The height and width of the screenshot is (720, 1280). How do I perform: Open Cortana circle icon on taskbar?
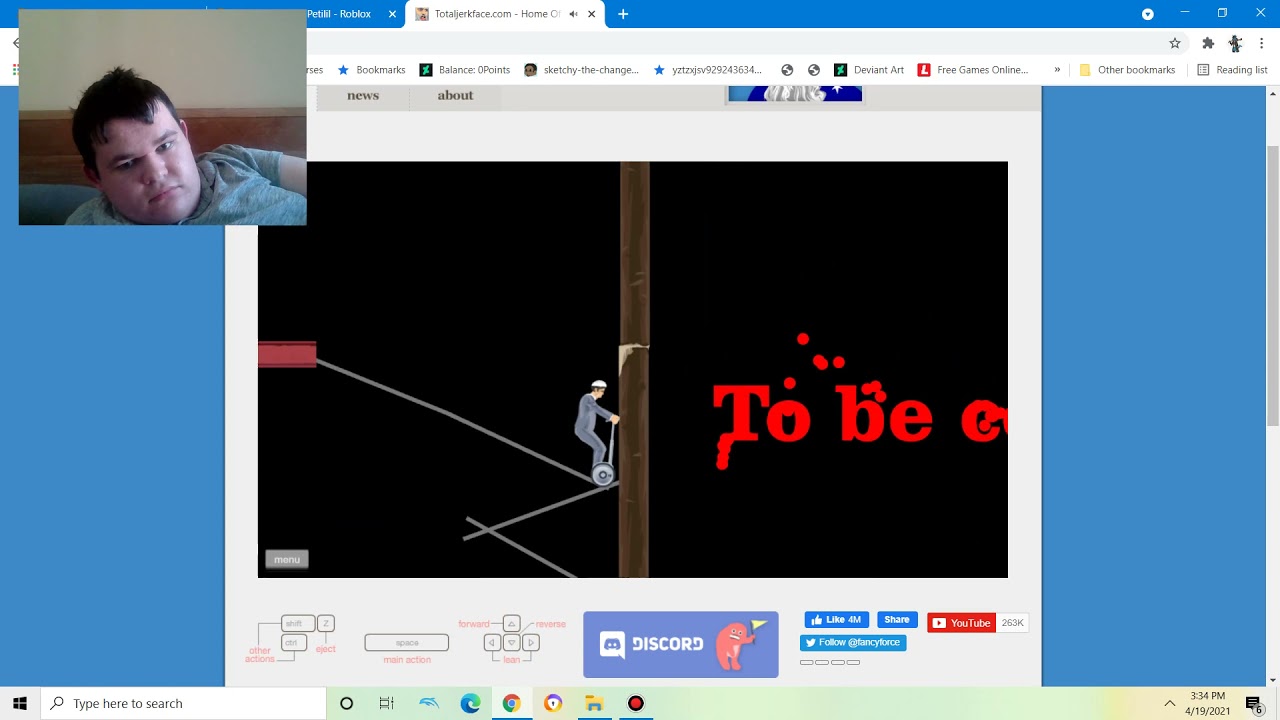tap(346, 703)
